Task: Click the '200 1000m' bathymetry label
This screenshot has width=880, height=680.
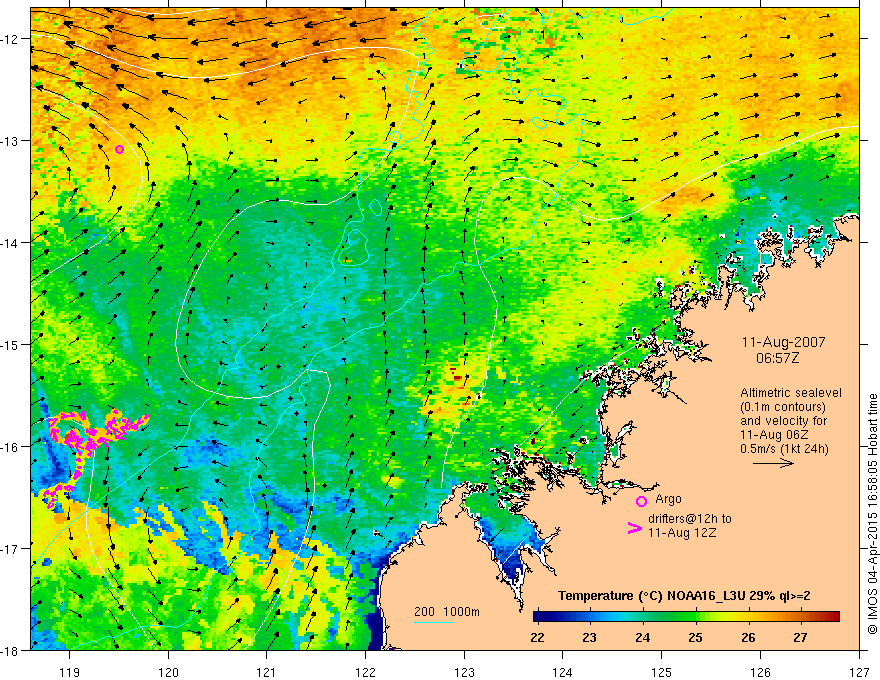Action: pyautogui.click(x=447, y=612)
